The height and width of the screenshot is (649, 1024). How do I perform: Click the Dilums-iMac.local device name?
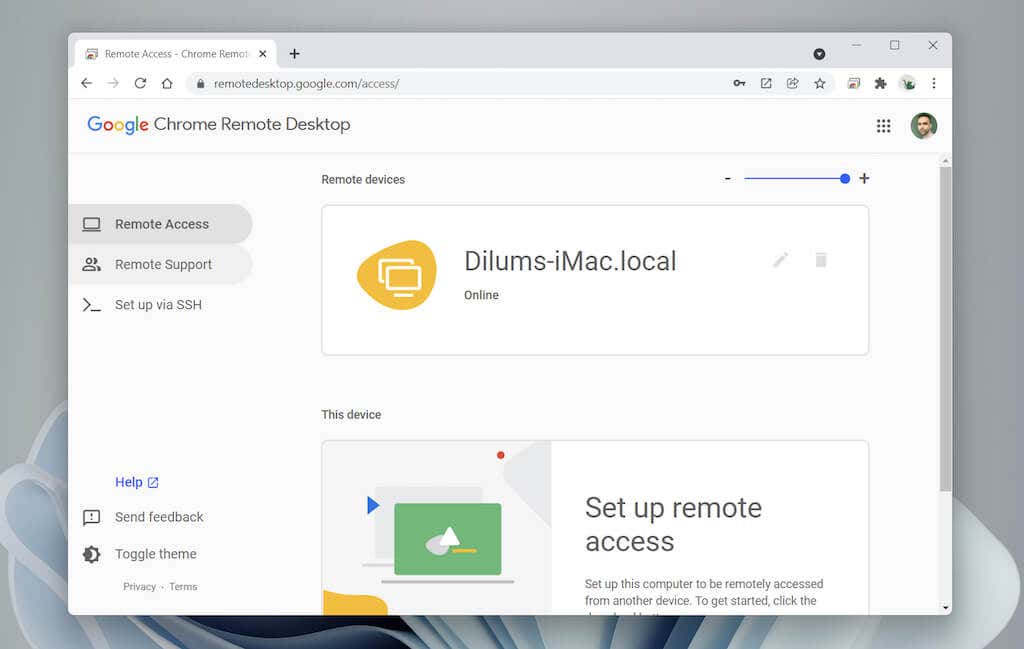point(570,261)
